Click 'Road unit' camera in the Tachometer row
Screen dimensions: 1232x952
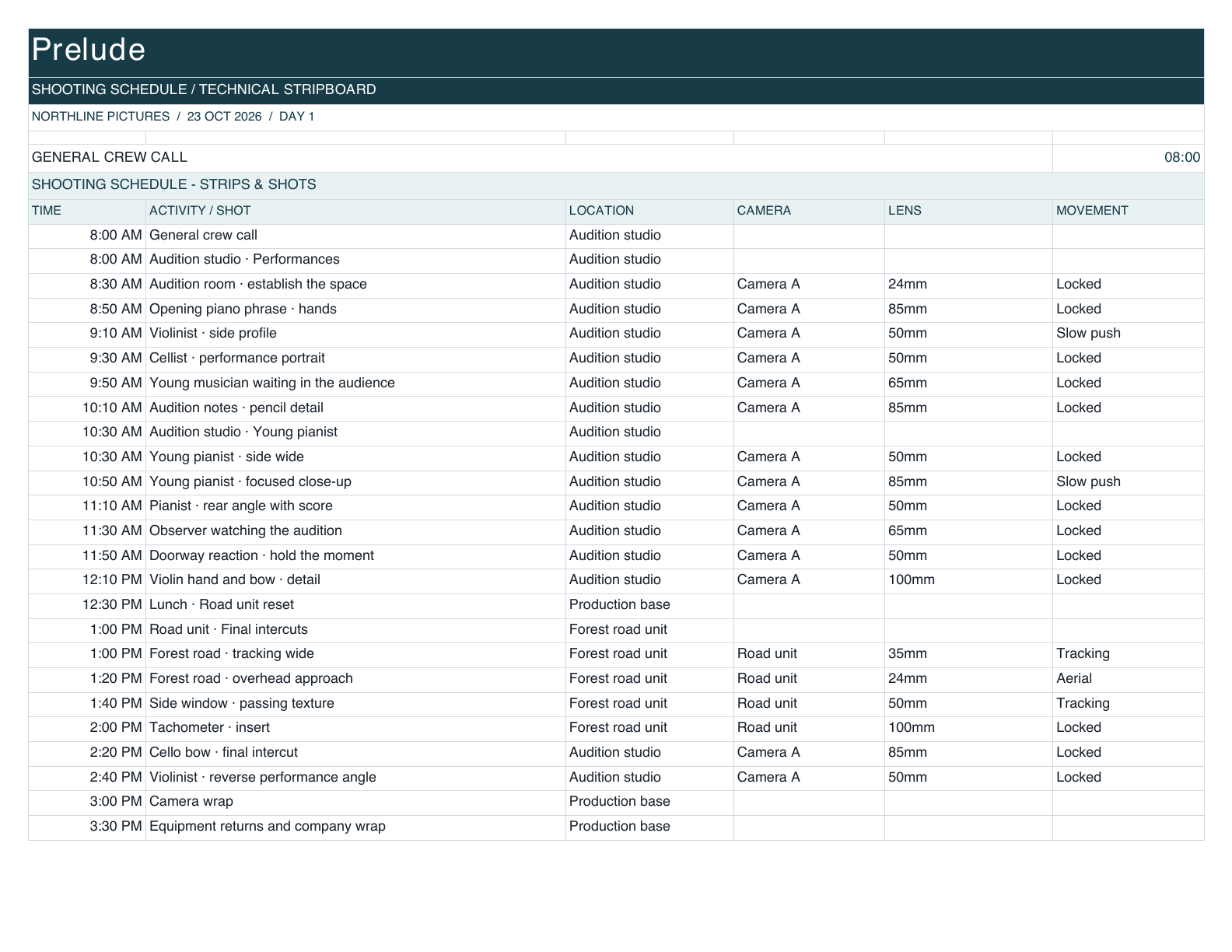point(767,728)
